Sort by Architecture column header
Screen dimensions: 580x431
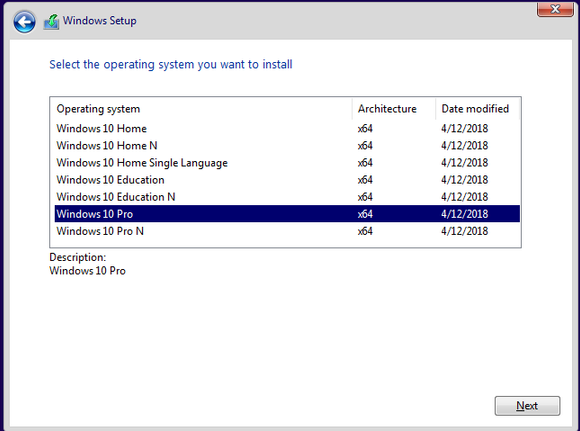click(x=394, y=109)
